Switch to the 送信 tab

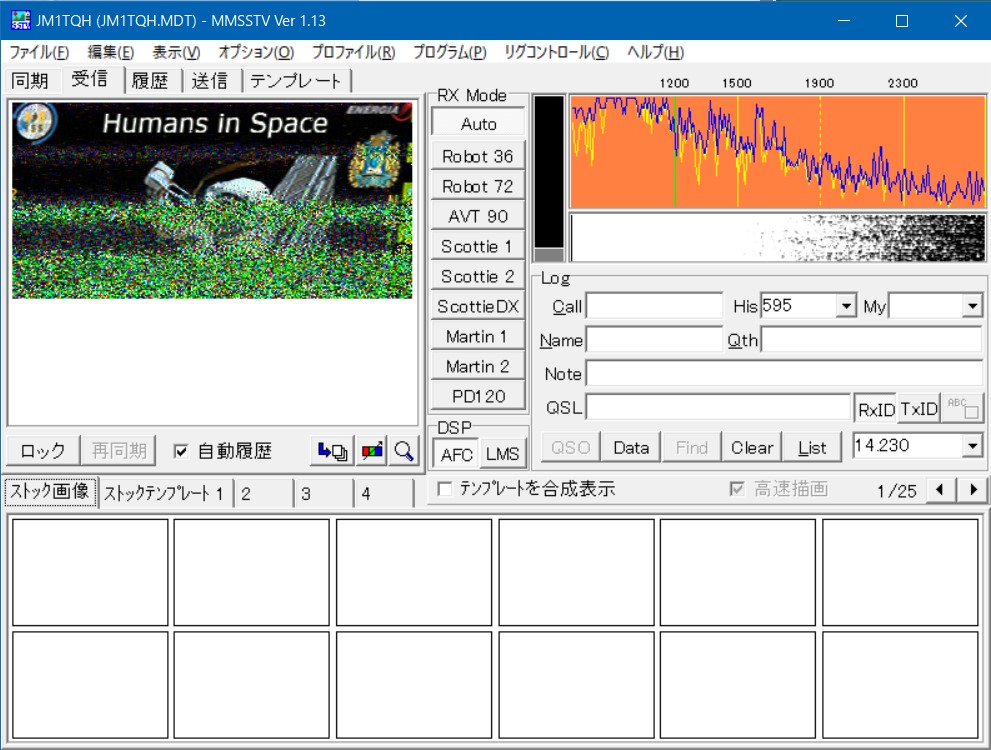(x=209, y=80)
